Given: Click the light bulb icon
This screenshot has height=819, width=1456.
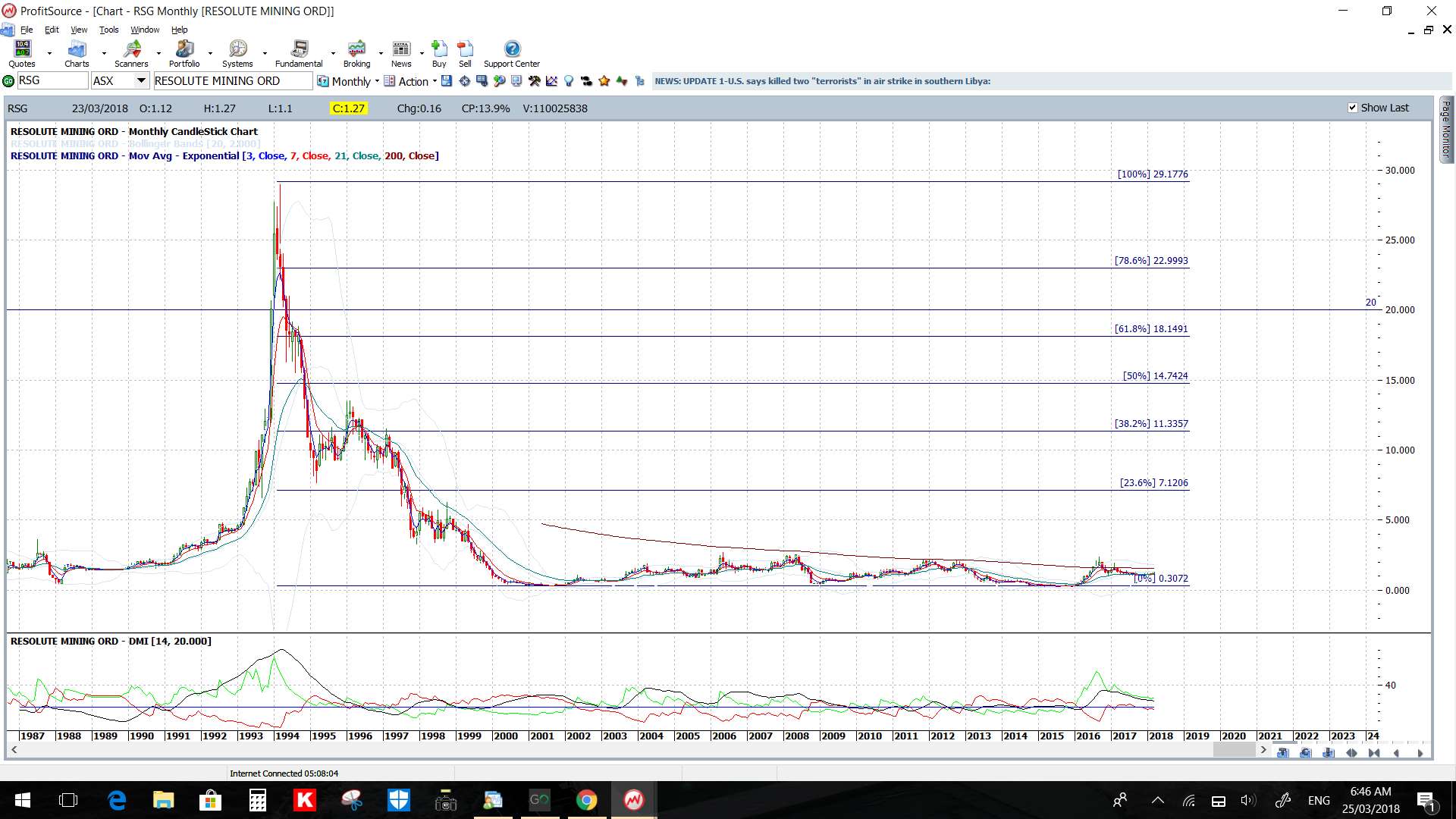Looking at the screenshot, I should tap(569, 81).
